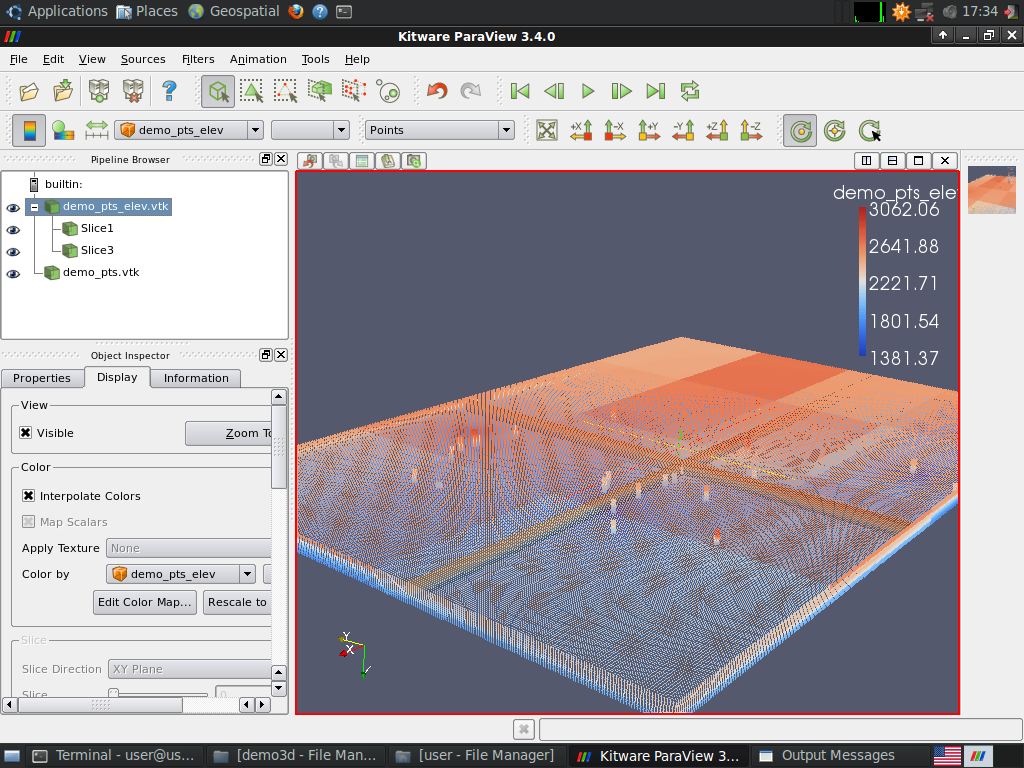Undo the camera move above the render view
This screenshot has height=768, width=1024.
point(310,160)
